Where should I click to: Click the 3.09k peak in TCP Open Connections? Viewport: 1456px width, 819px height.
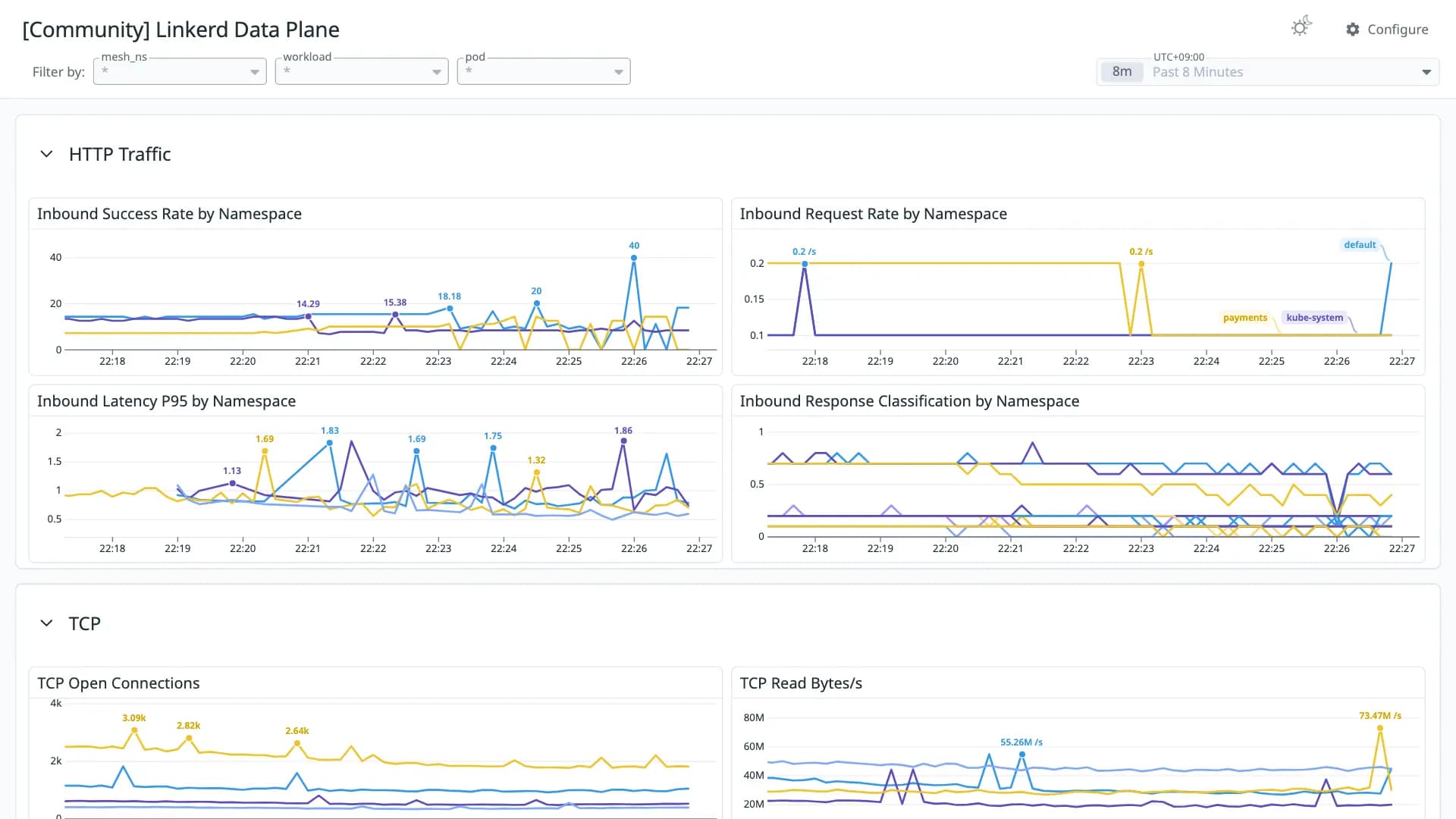coord(134,730)
